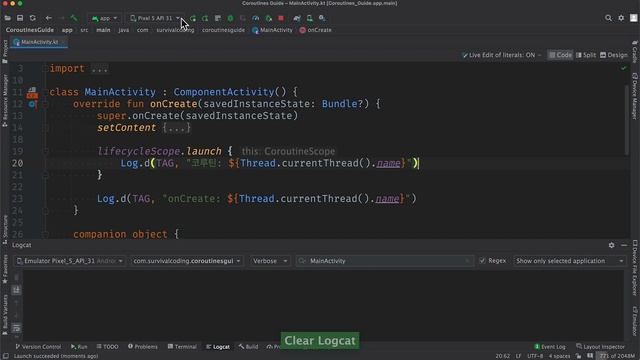
Task: Open the Device File Explorer side panel
Action: point(635,268)
